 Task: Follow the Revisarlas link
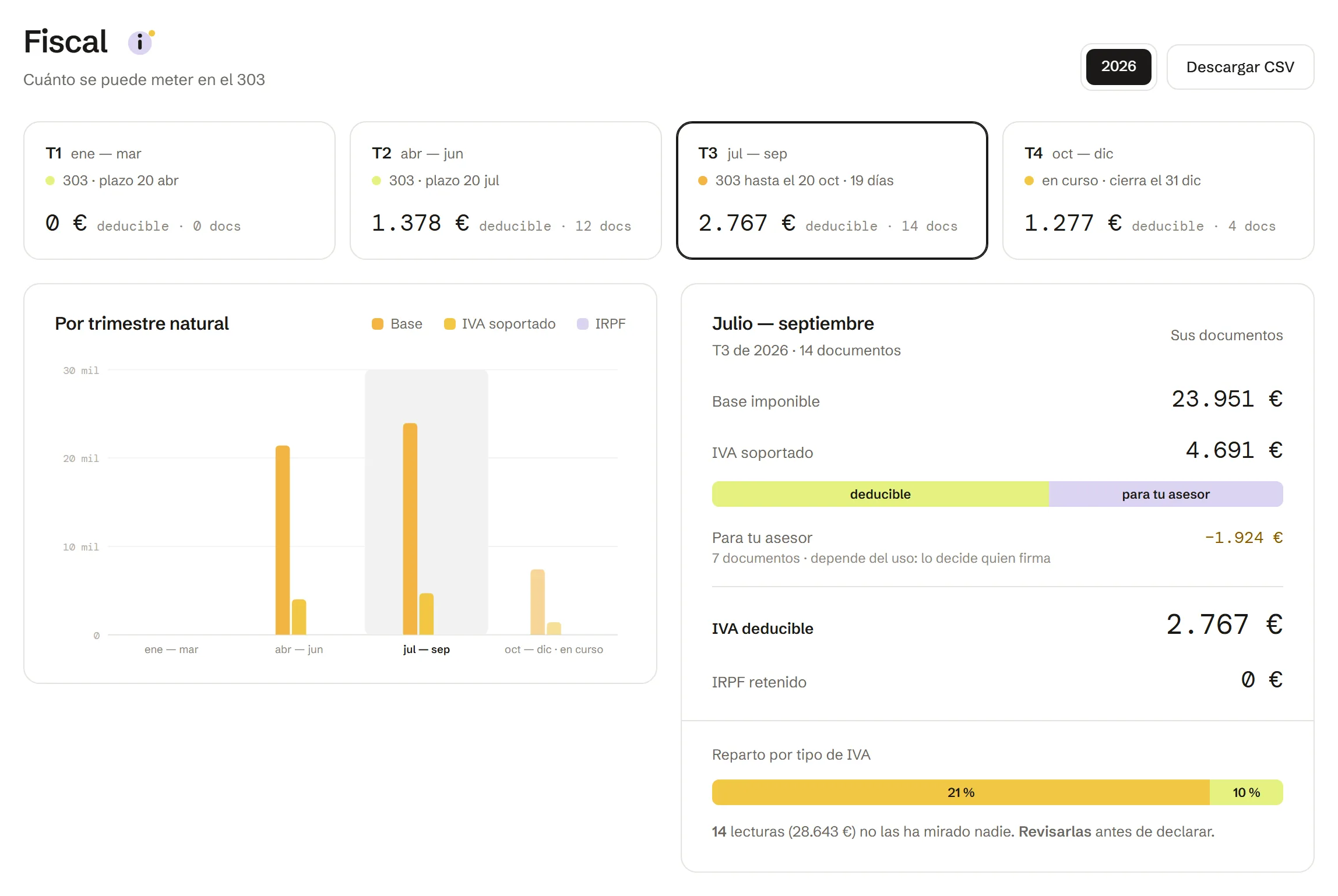[1055, 831]
